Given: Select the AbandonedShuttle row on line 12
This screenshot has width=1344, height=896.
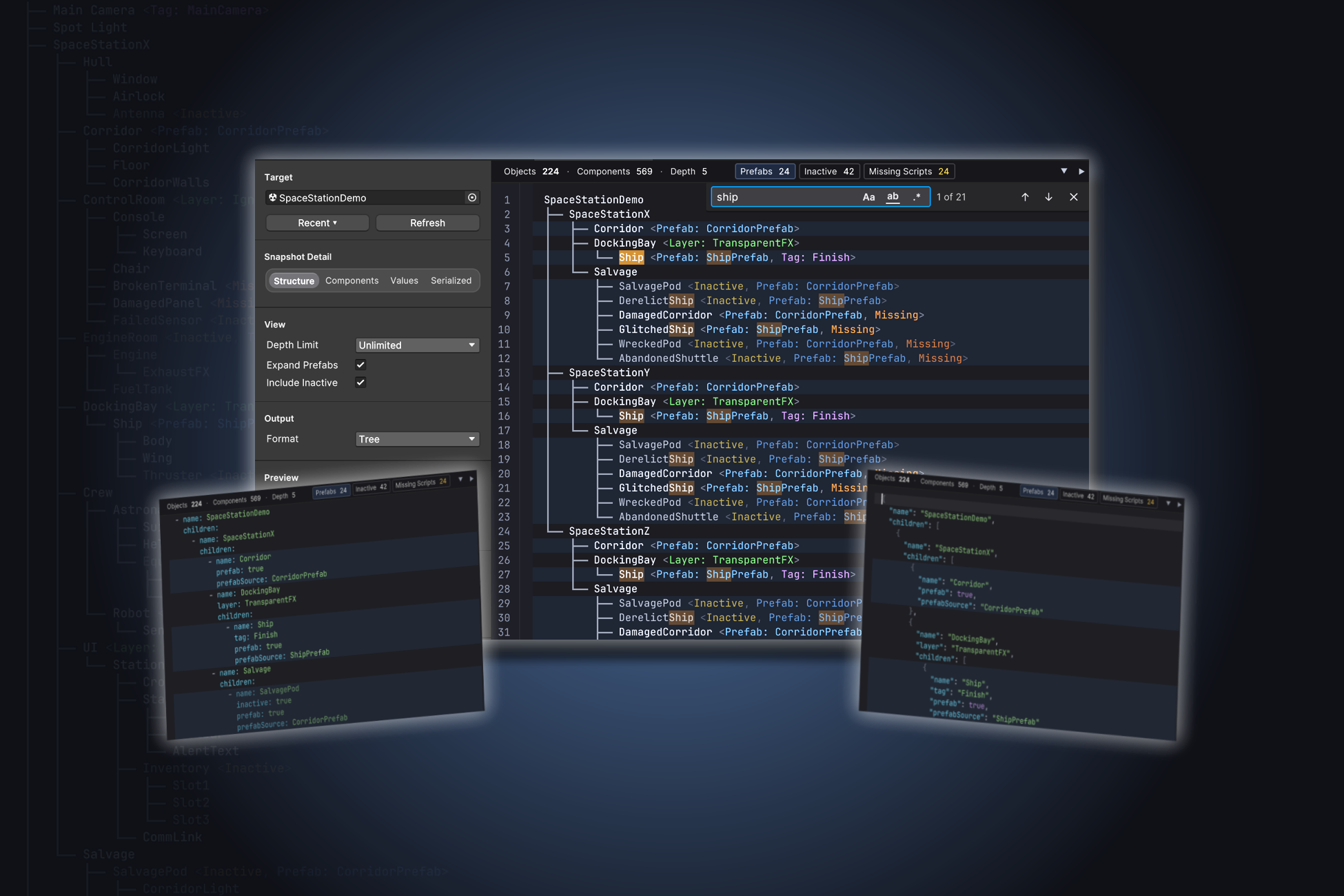Looking at the screenshot, I should click(811, 359).
